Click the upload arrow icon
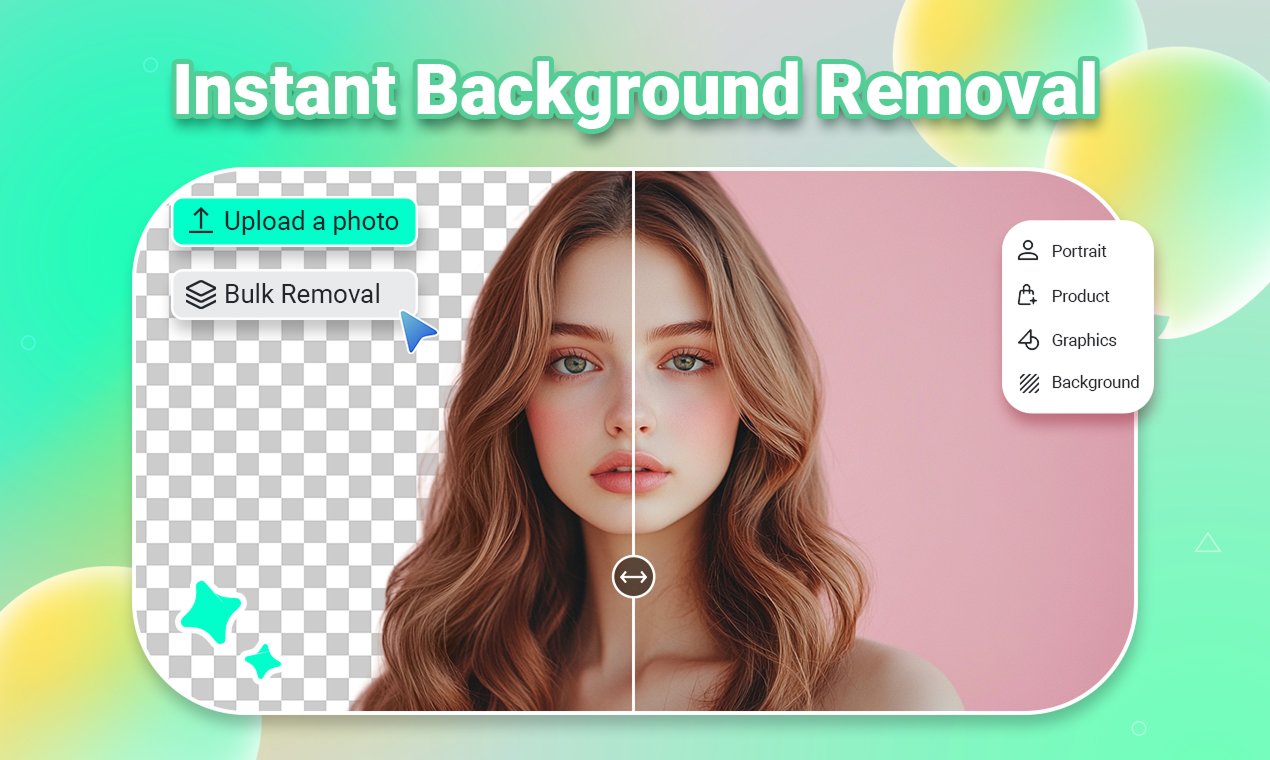 (x=201, y=222)
